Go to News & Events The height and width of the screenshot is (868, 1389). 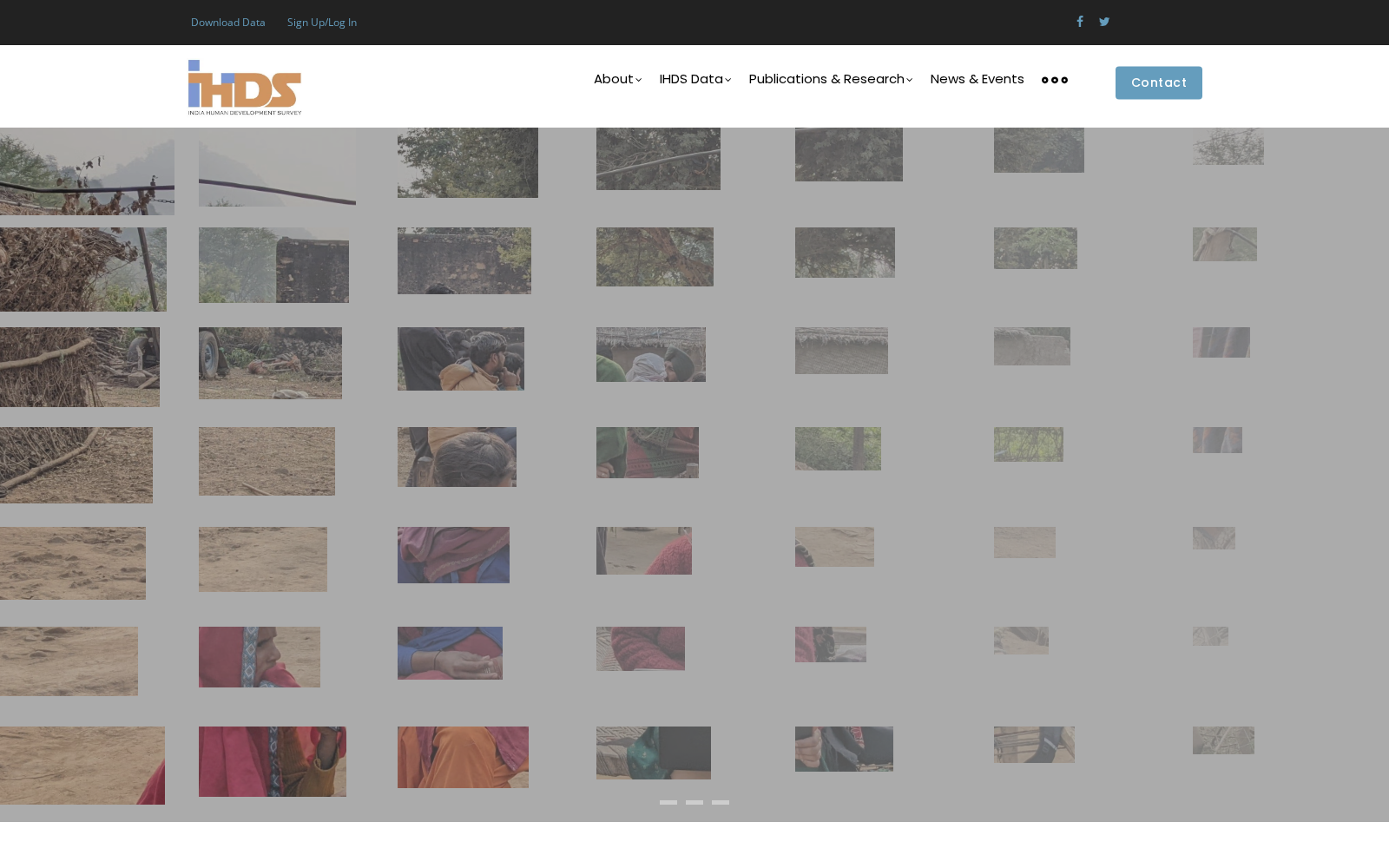click(x=977, y=79)
